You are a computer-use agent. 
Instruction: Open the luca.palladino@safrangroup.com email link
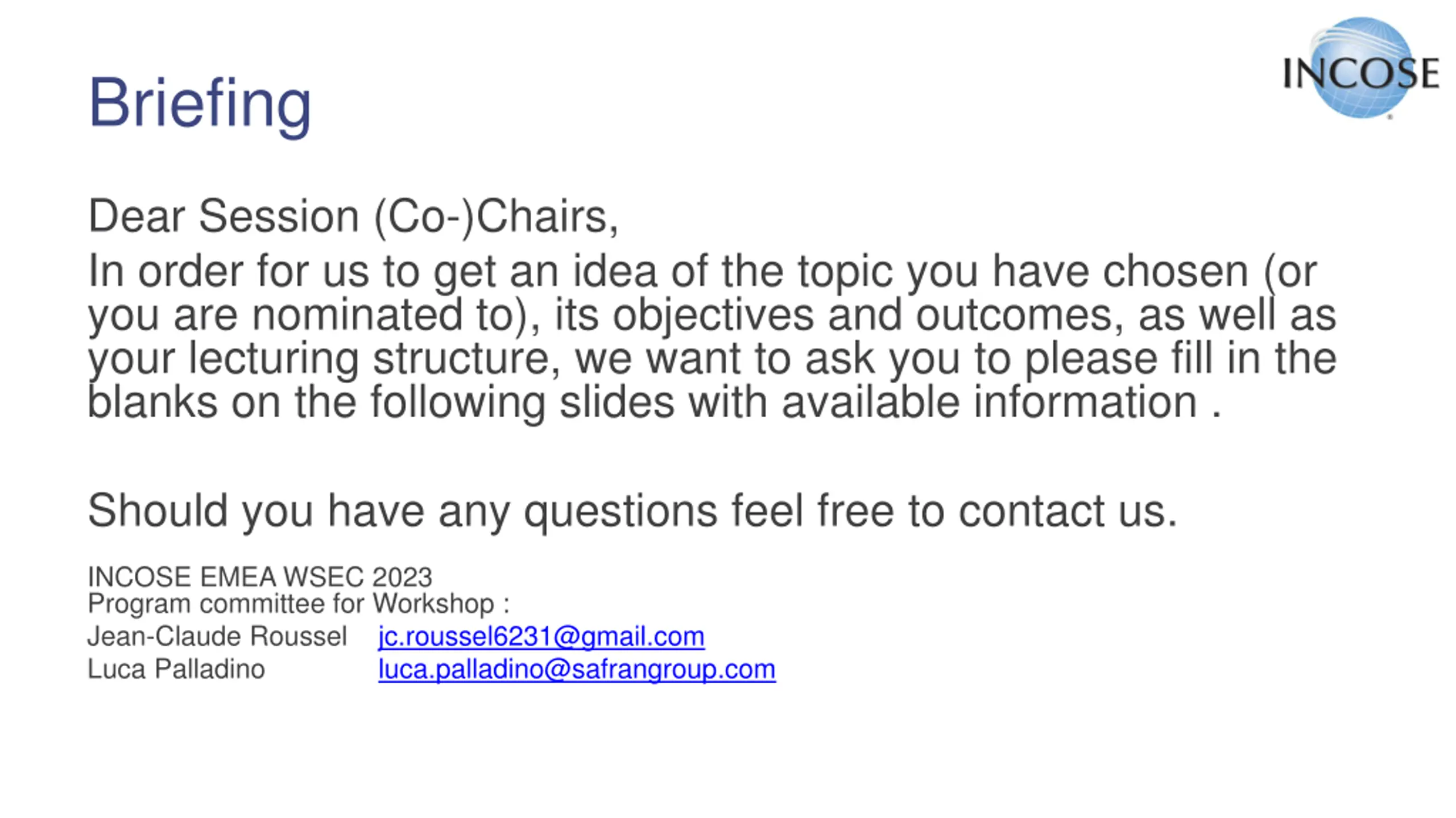[577, 669]
